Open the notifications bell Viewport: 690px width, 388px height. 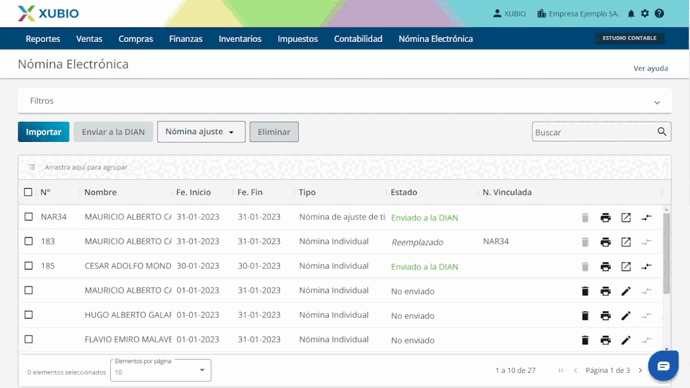(631, 14)
